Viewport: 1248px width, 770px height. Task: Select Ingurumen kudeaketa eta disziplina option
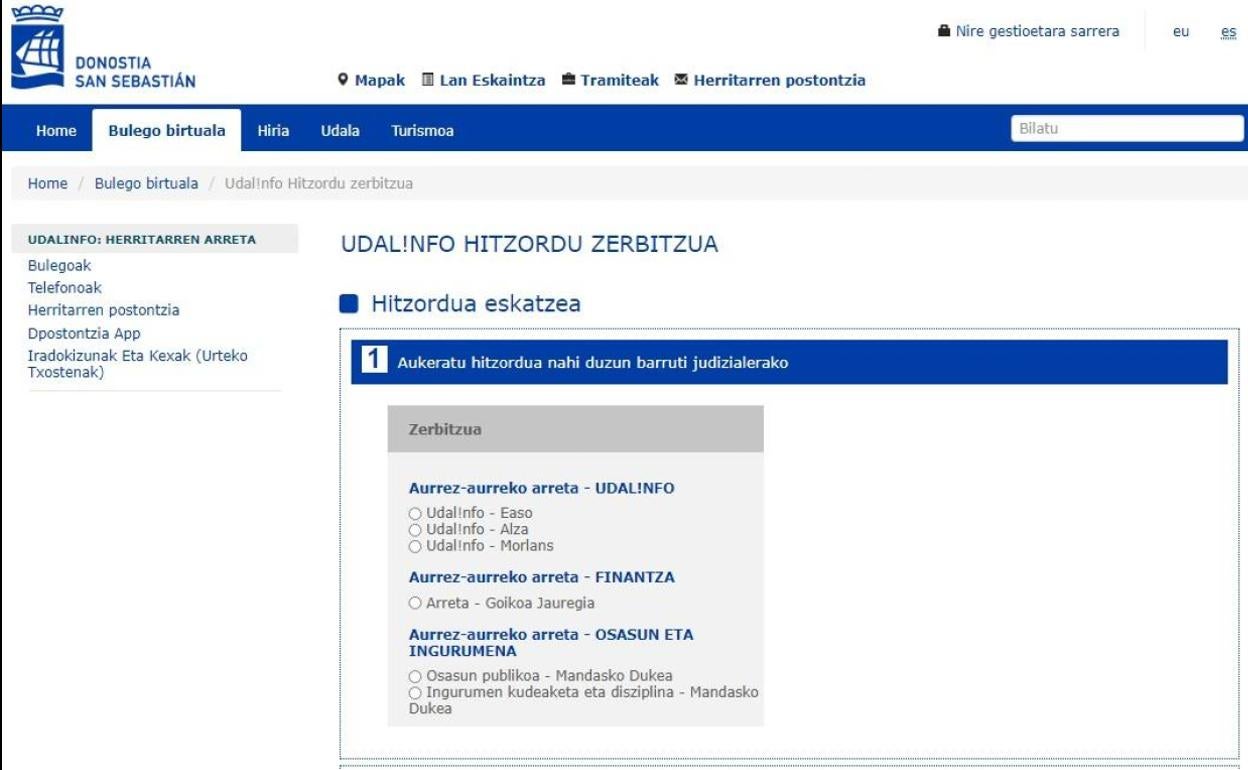point(415,692)
